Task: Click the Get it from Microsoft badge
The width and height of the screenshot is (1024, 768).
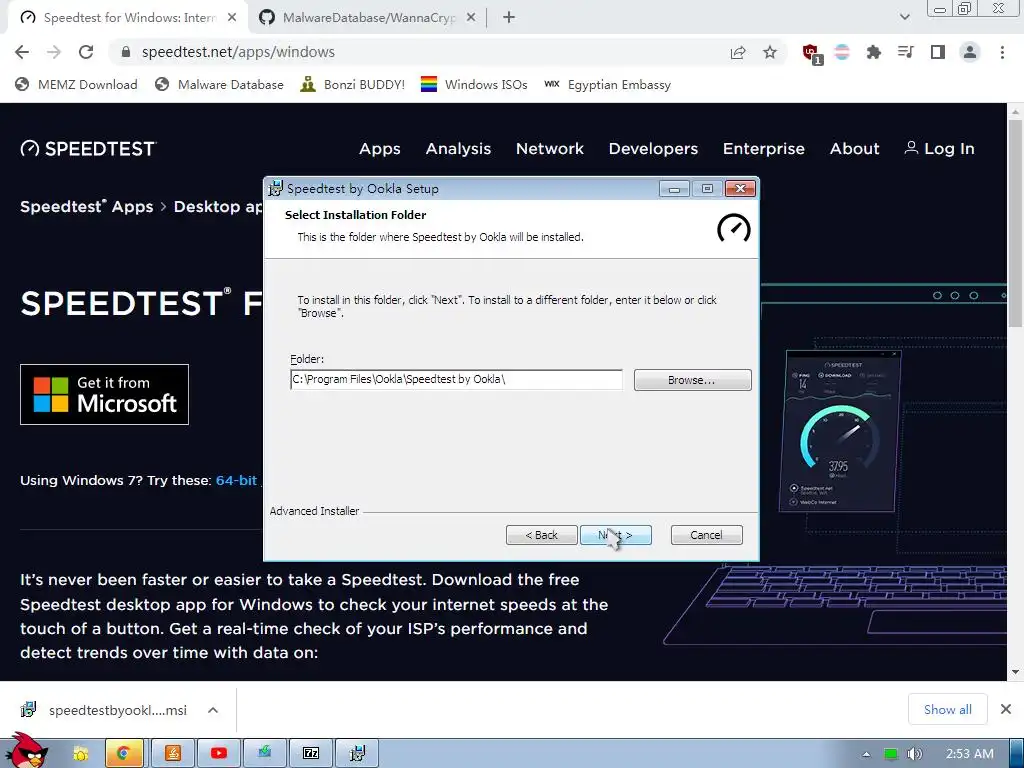Action: [x=104, y=394]
